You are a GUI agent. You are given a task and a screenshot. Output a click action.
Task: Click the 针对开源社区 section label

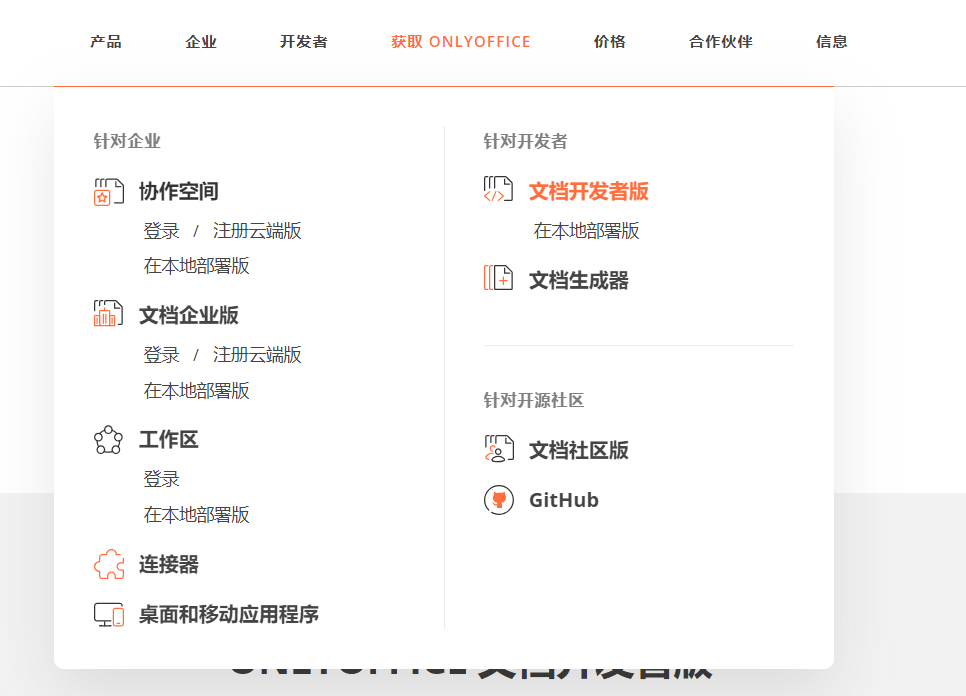click(x=534, y=400)
